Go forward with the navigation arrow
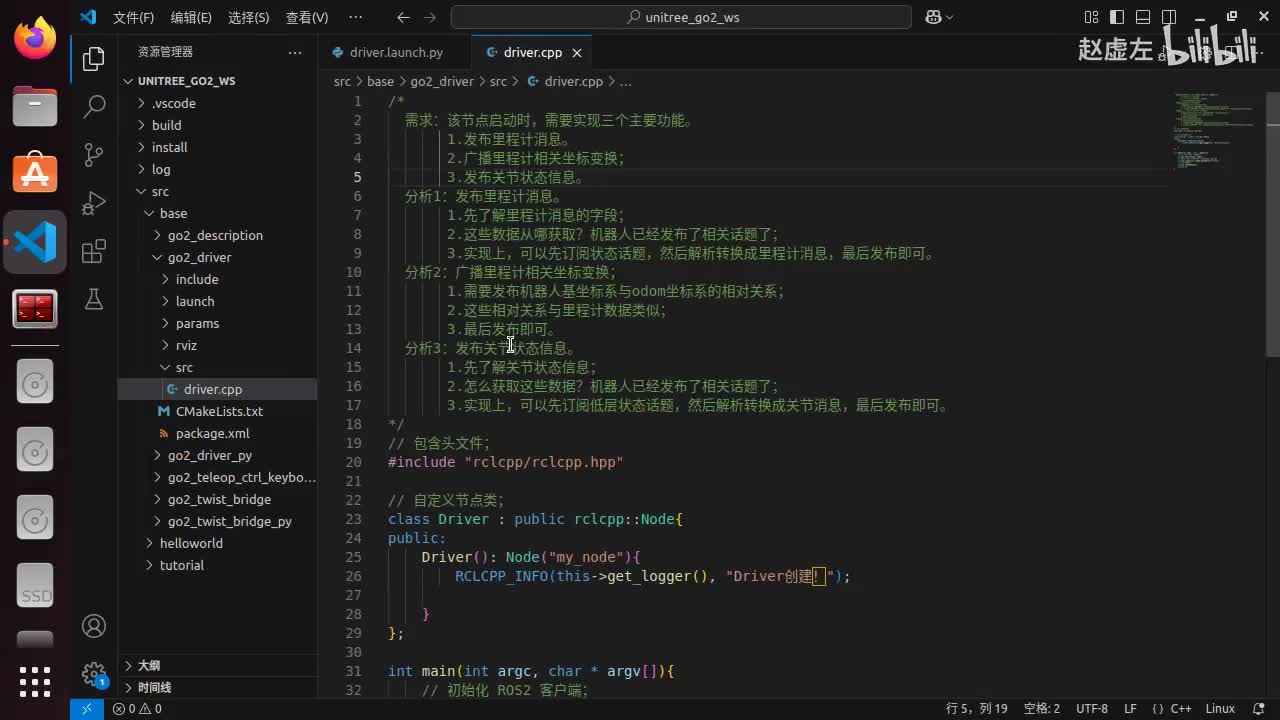The height and width of the screenshot is (720, 1280). coord(430,17)
